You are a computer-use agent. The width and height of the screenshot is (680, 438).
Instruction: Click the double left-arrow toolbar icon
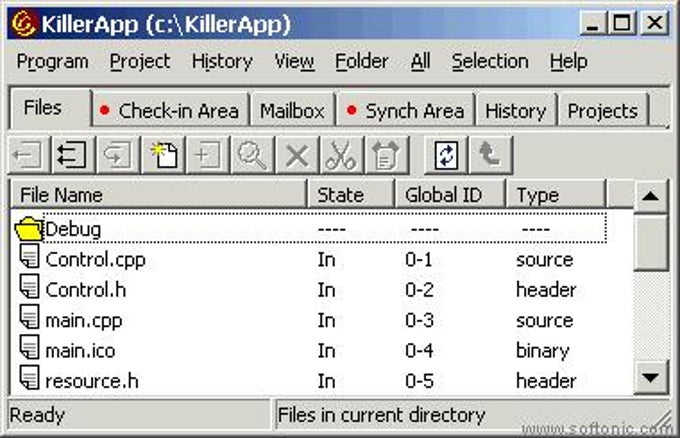[73, 155]
